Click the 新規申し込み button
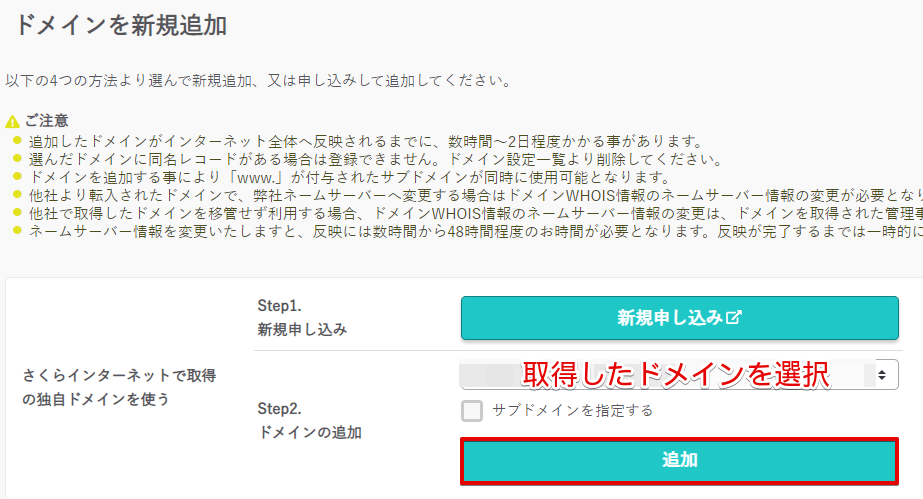This screenshot has width=923, height=499. pyautogui.click(x=679, y=318)
